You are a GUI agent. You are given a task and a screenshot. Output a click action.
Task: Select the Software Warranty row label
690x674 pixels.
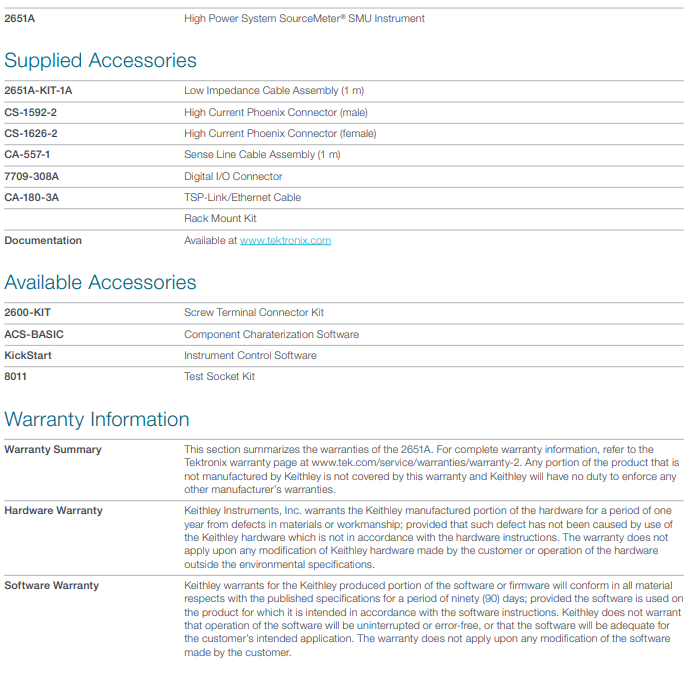coord(51,586)
